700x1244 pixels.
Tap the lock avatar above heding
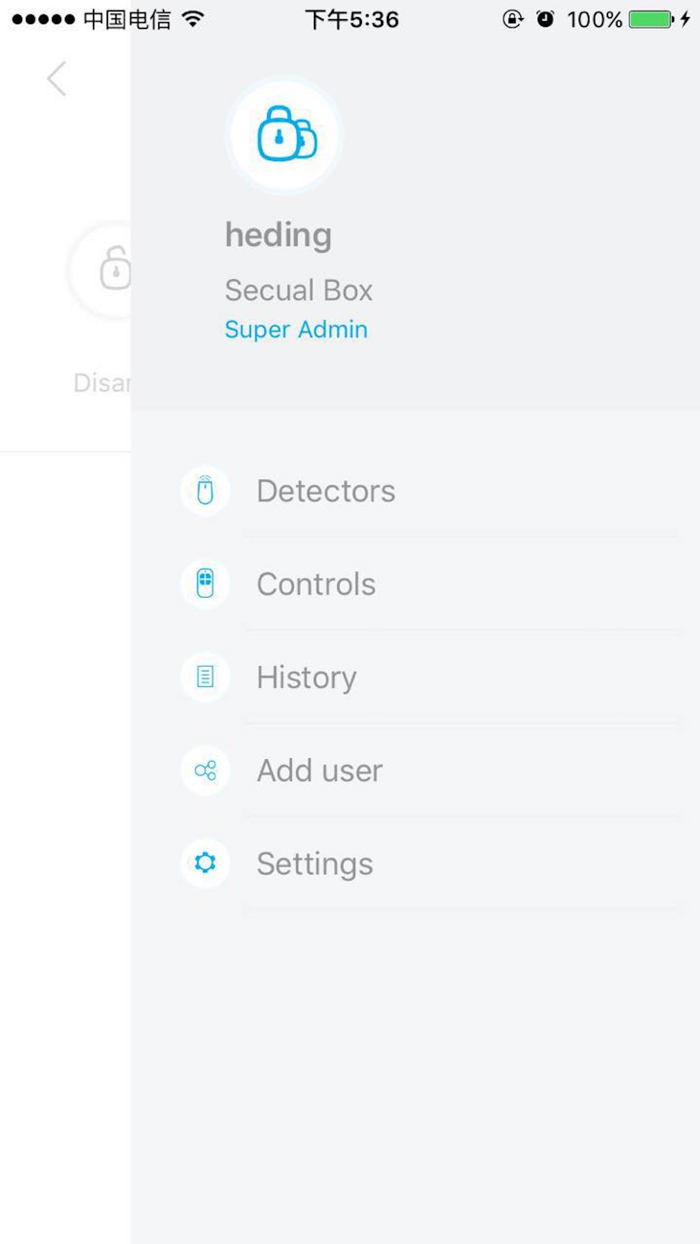point(285,135)
